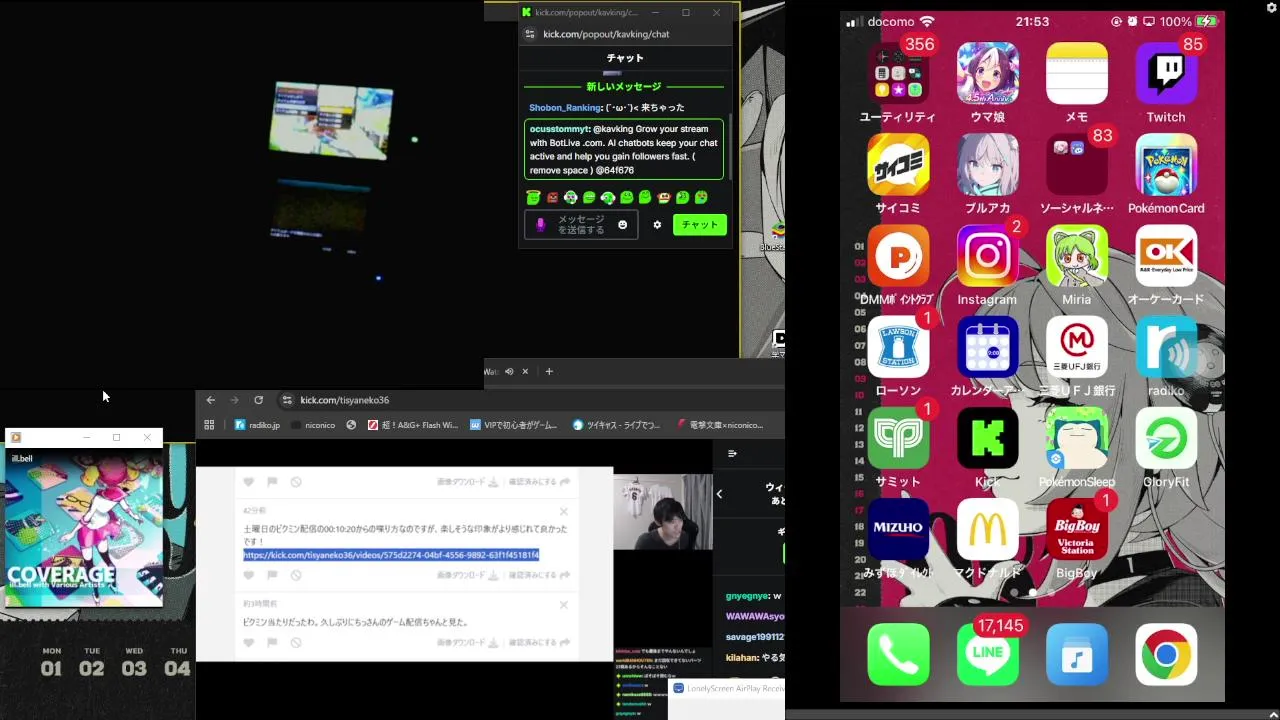Open the Phone app in the dock
This screenshot has height=720, width=1280.
(x=898, y=655)
